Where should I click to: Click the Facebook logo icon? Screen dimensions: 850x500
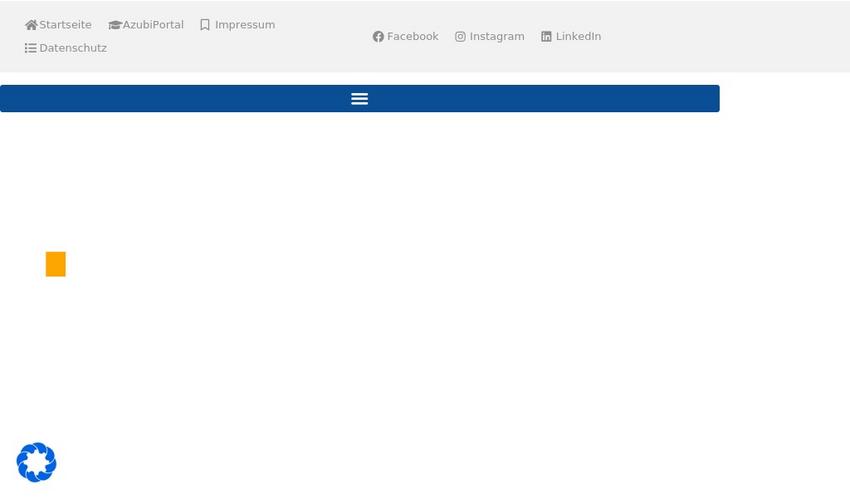[x=378, y=37]
